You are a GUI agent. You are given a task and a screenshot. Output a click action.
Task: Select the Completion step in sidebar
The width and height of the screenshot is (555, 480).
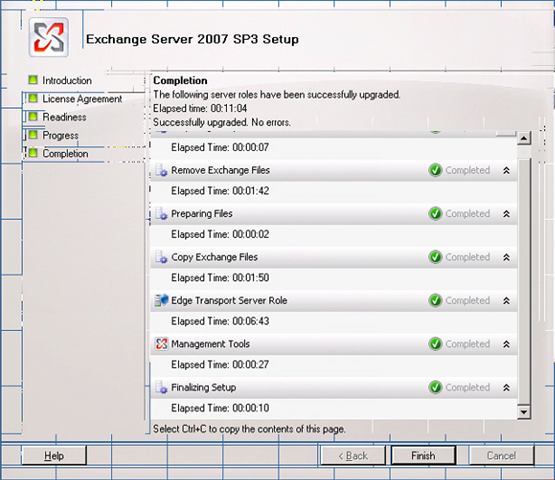click(x=58, y=154)
